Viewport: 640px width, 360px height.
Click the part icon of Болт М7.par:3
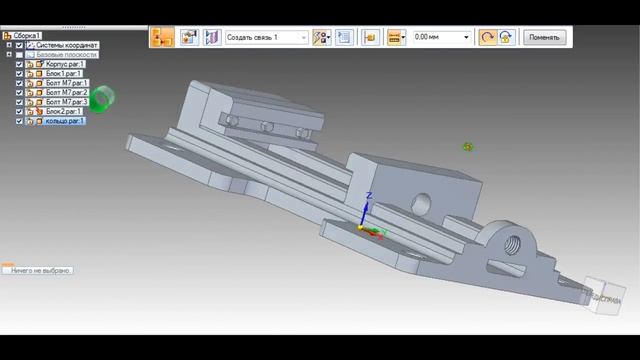tap(39, 102)
